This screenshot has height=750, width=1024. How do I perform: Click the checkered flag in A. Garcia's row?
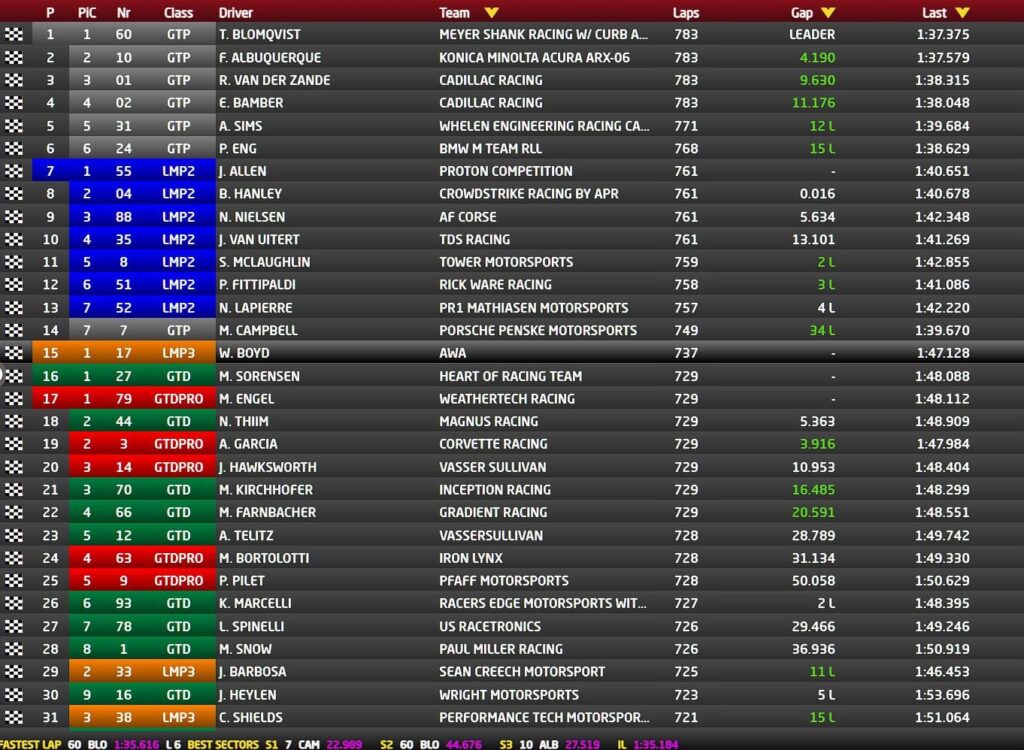[x=14, y=444]
